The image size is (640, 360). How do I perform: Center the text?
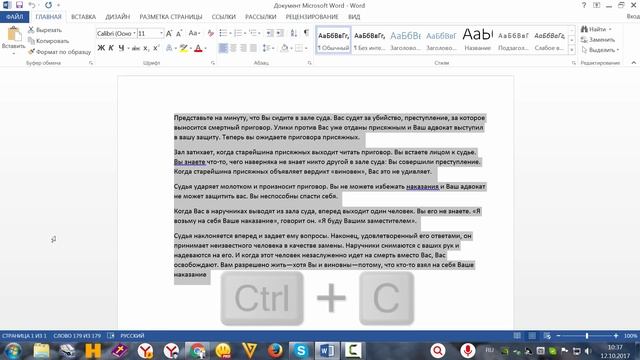click(x=233, y=48)
